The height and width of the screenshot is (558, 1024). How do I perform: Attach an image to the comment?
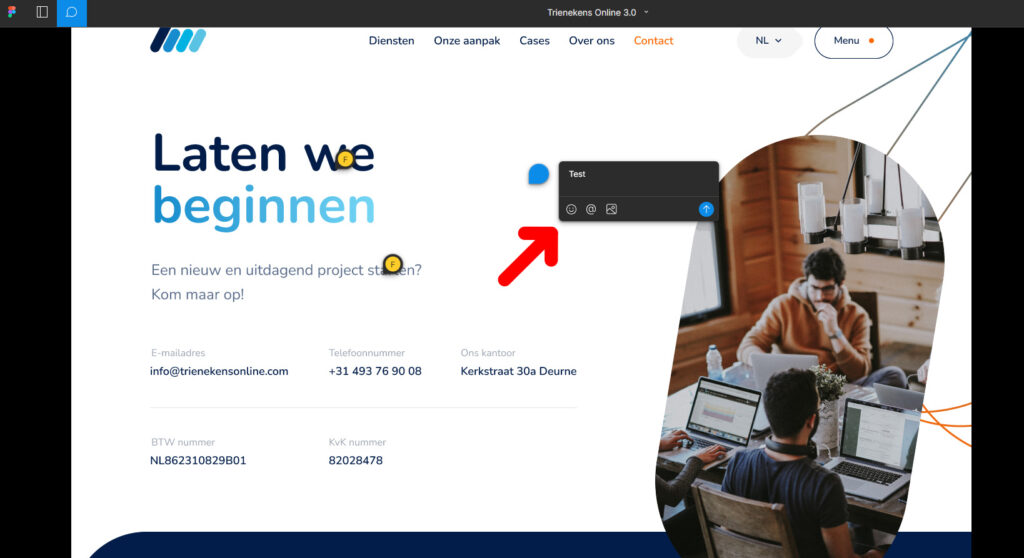coord(611,209)
